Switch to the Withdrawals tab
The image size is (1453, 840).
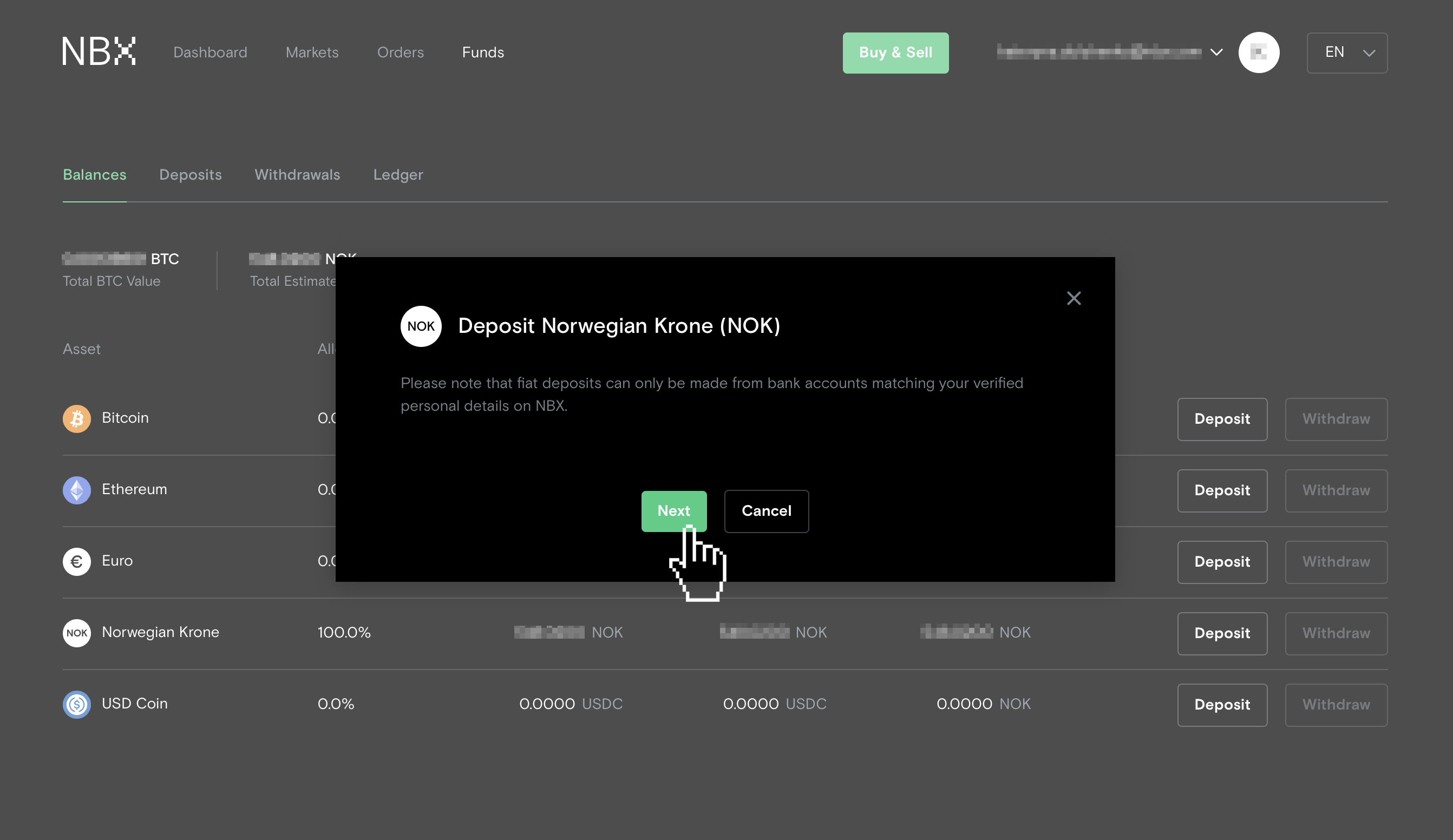298,175
